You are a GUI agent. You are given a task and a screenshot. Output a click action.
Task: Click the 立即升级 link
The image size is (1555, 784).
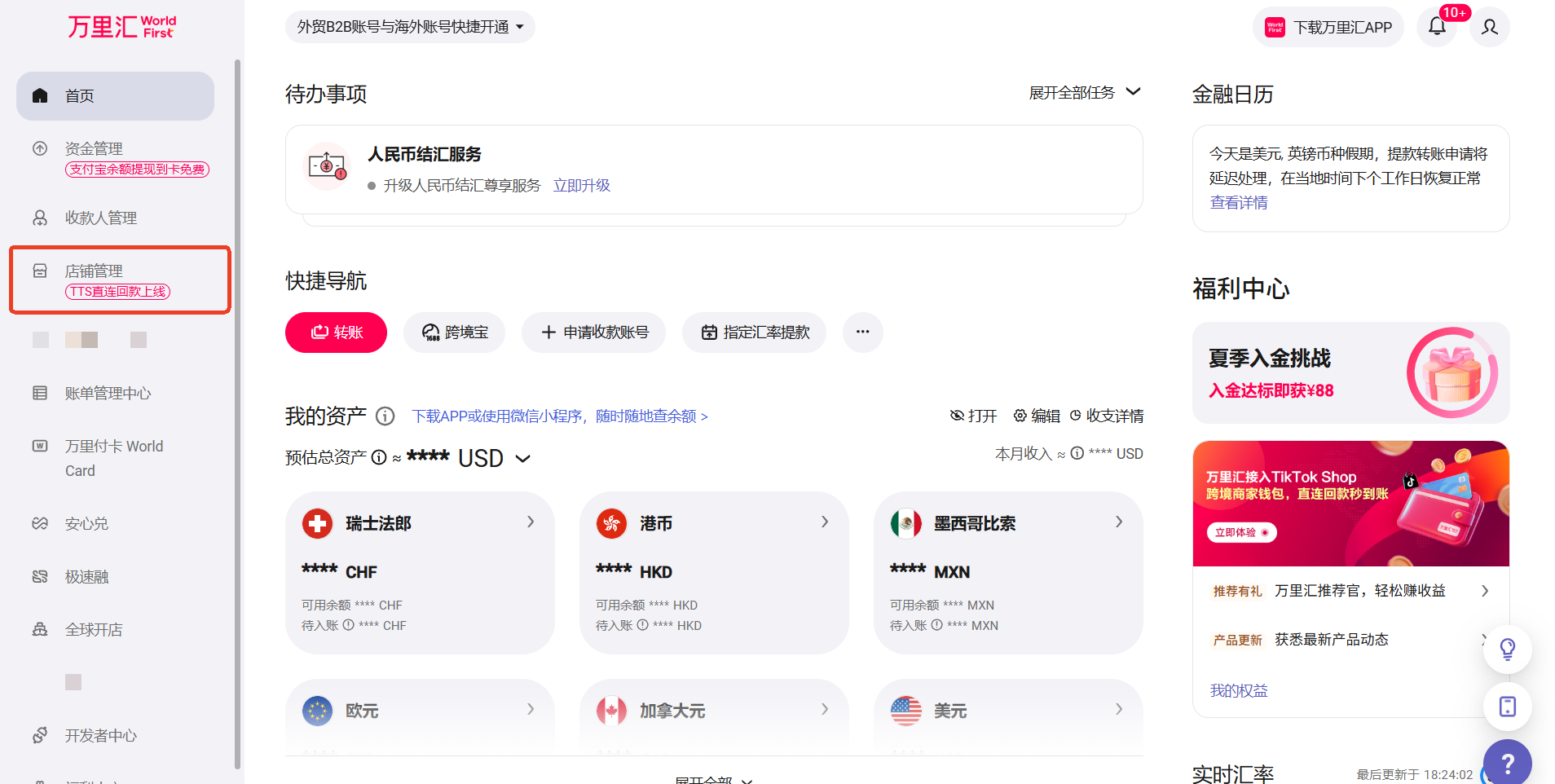pyautogui.click(x=581, y=186)
